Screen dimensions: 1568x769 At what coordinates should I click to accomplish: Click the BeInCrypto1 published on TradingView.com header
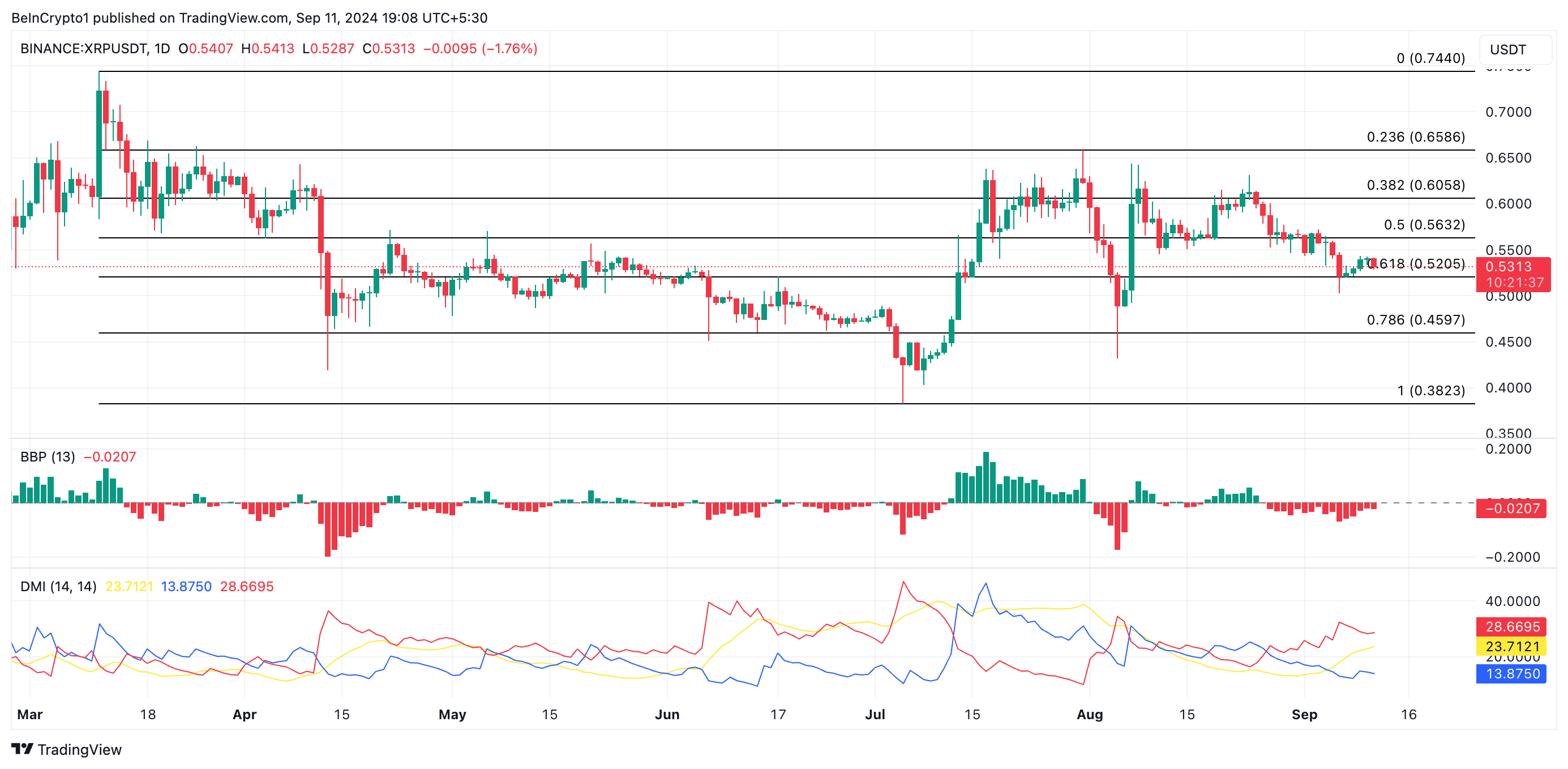[x=249, y=18]
